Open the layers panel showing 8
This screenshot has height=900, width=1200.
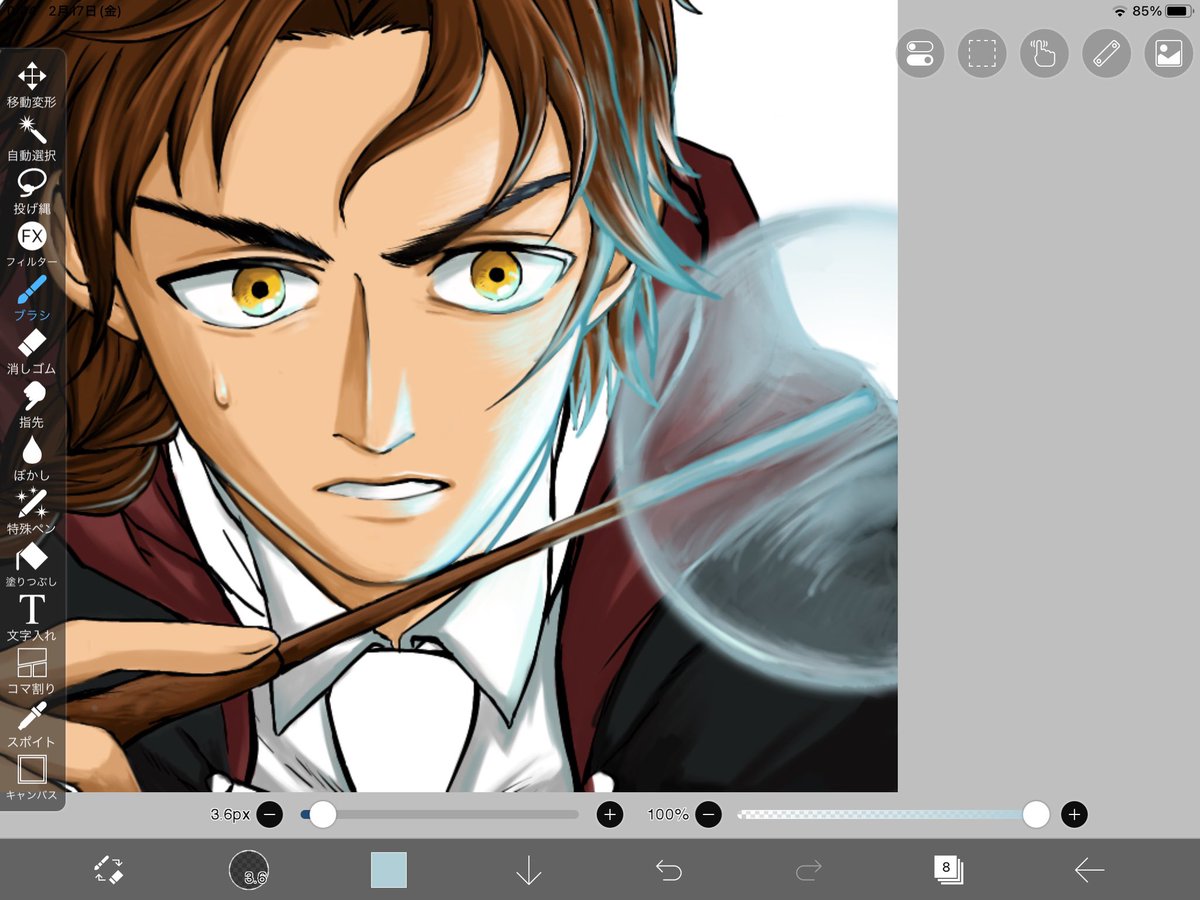pyautogui.click(x=948, y=870)
